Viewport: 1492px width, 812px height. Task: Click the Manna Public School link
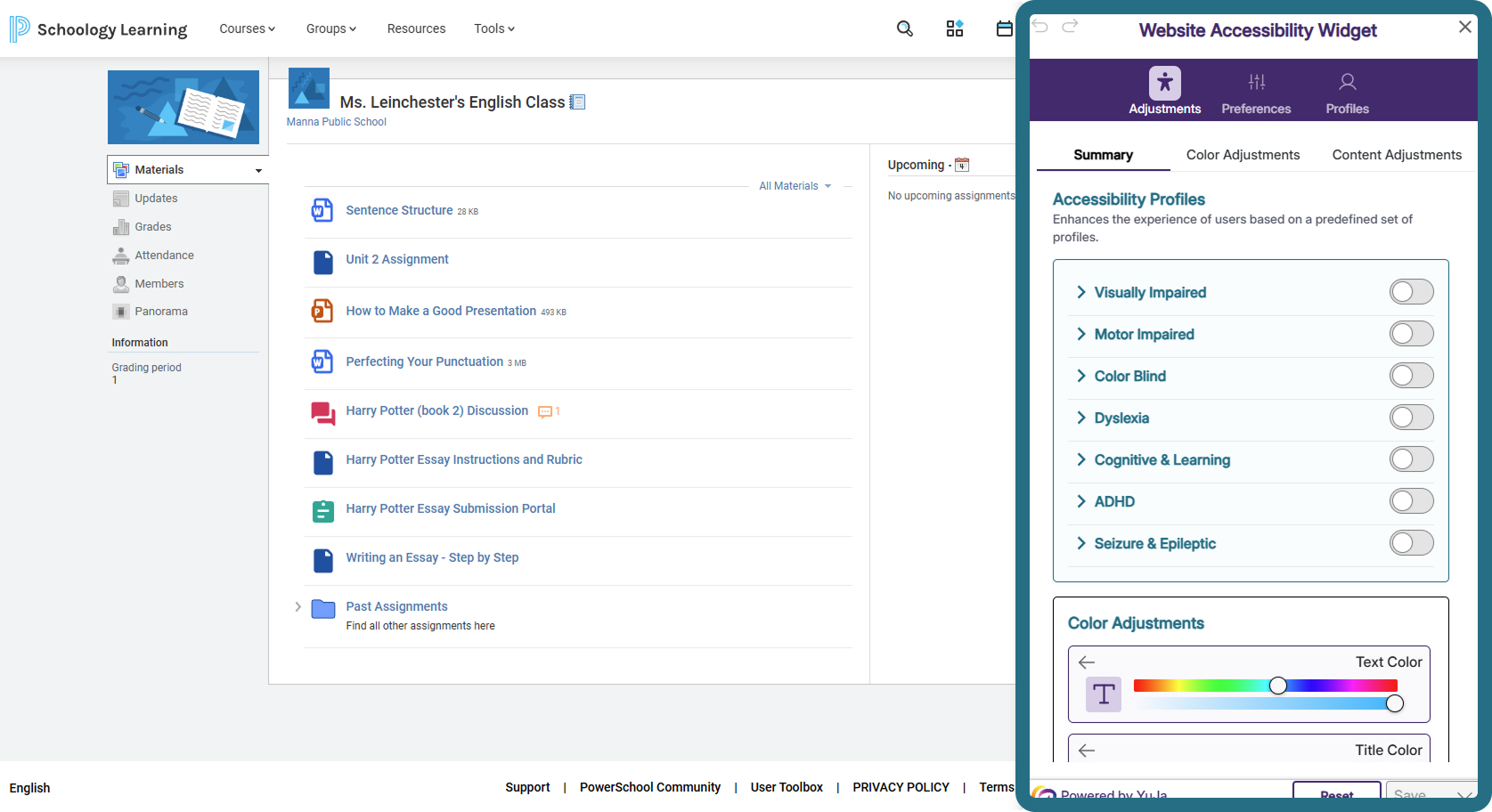[x=337, y=122]
